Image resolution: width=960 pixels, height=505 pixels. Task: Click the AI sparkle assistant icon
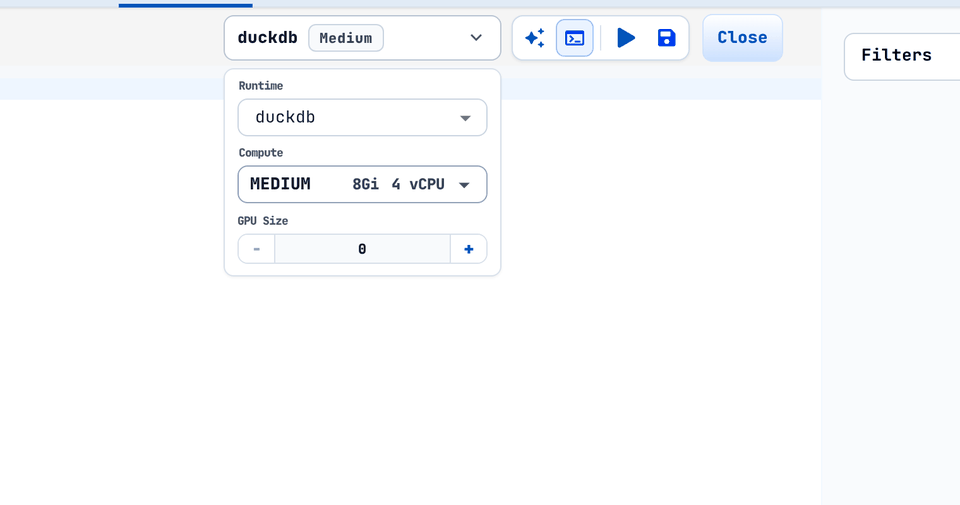[534, 38]
